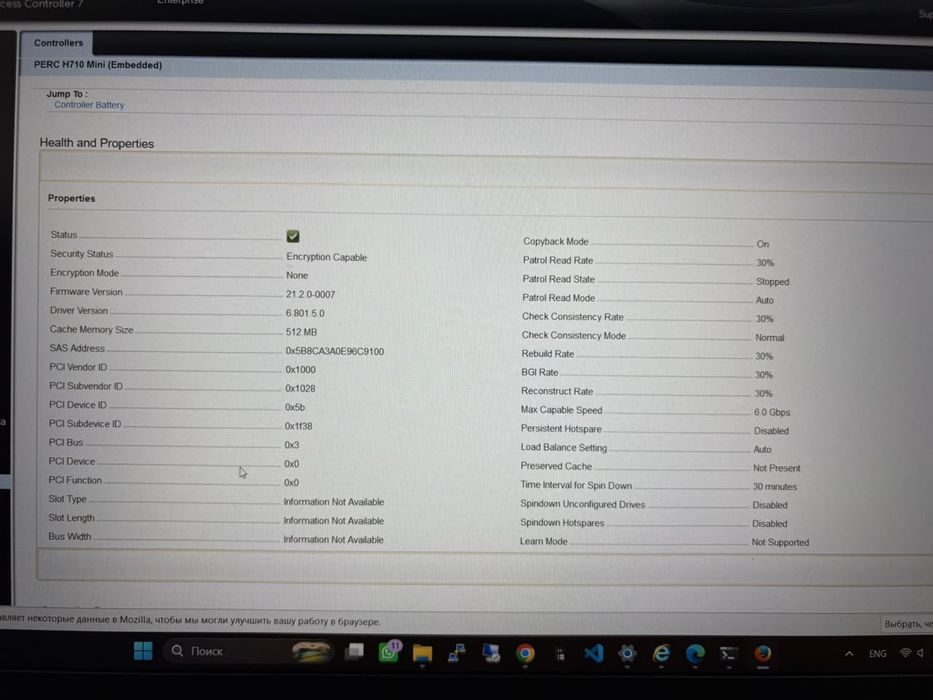The width and height of the screenshot is (933, 700).
Task: Select the Copyback Mode On value
Action: [763, 244]
